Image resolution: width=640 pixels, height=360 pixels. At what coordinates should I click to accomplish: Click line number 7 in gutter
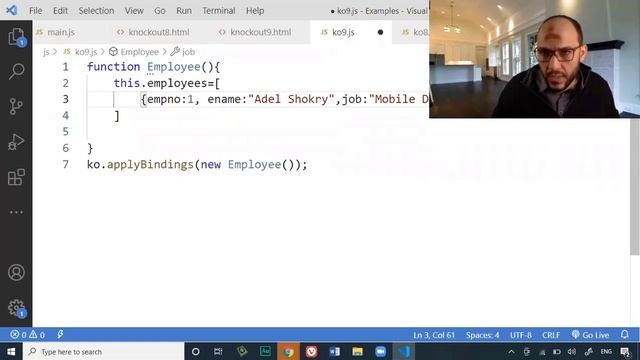[65, 164]
